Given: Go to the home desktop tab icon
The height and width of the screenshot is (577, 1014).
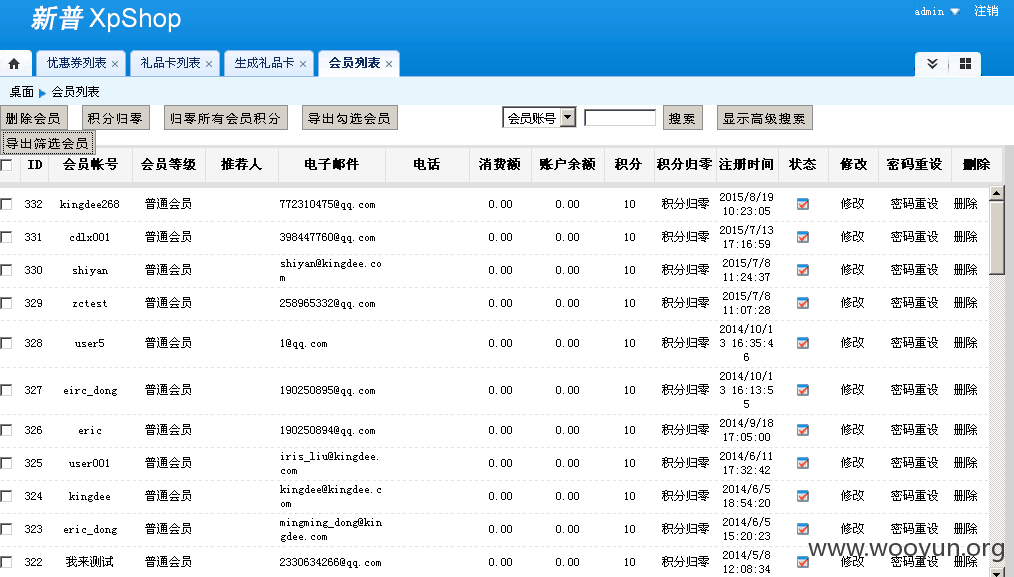Looking at the screenshot, I should tap(14, 63).
